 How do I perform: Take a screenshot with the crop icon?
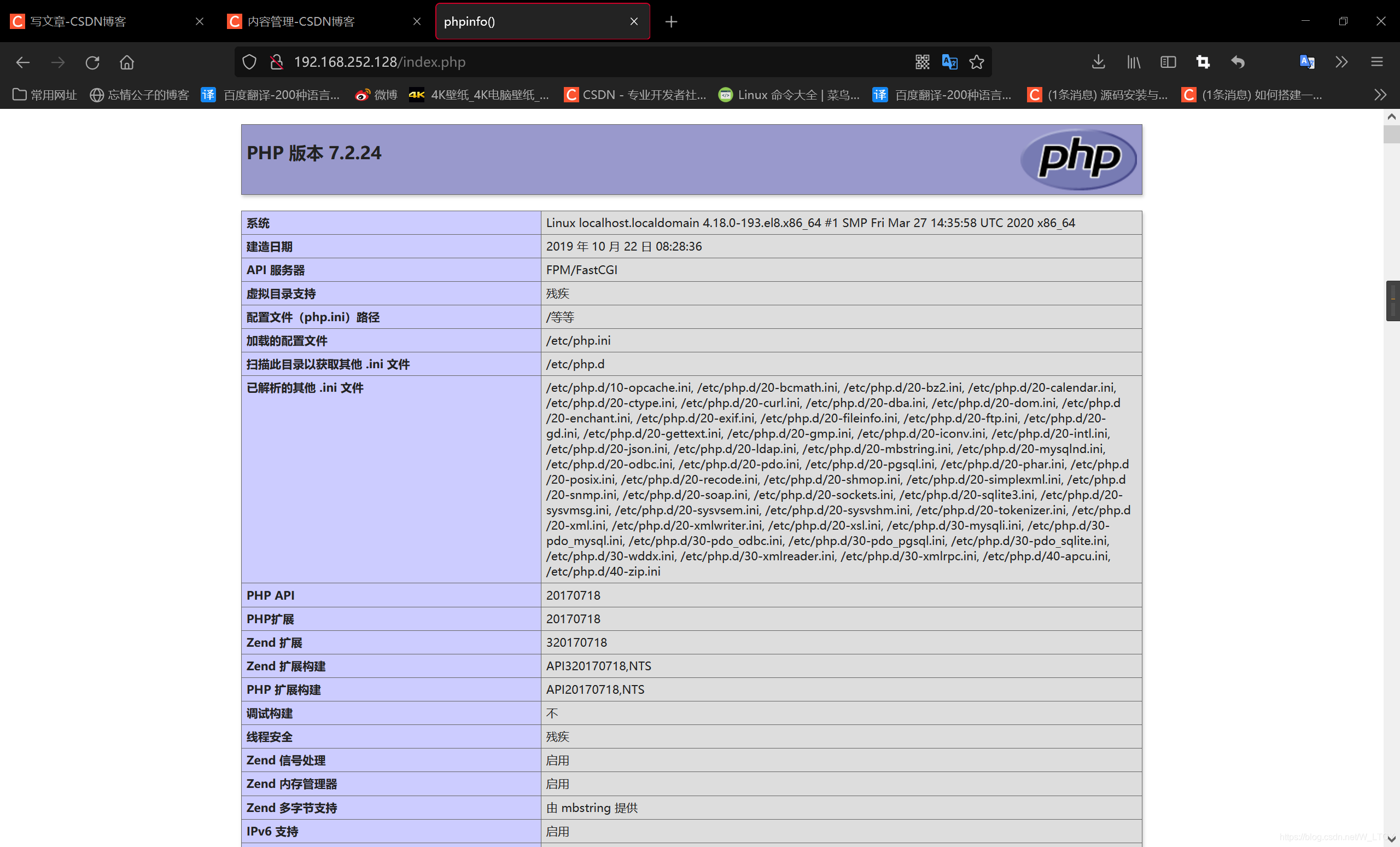1203,62
